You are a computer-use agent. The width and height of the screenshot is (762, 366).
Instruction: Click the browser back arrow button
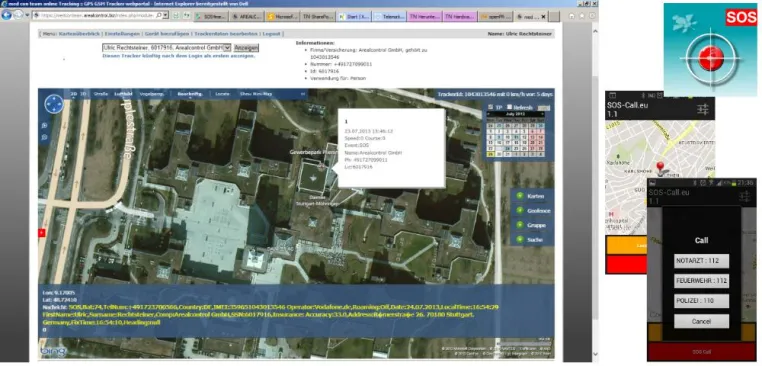tap(6, 15)
